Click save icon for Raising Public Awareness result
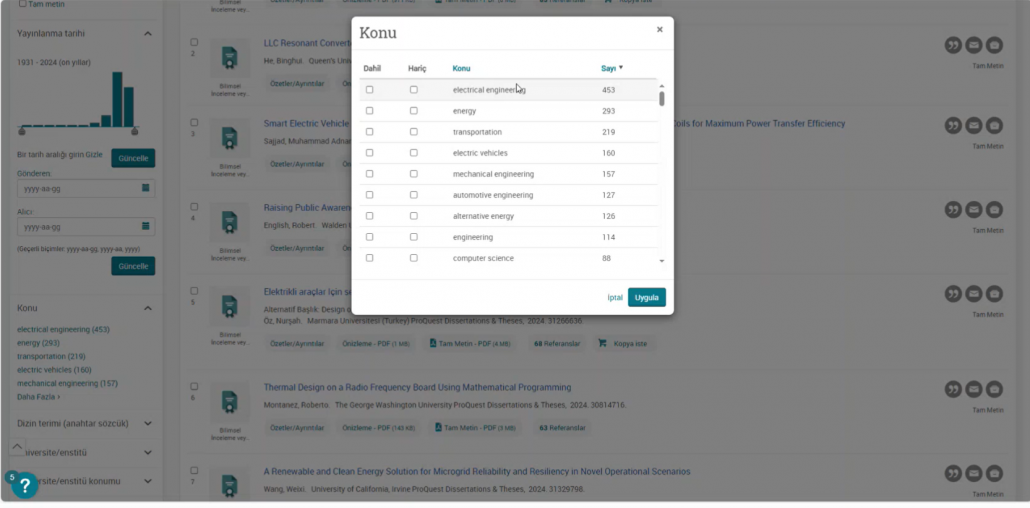The image size is (1030, 508). click(994, 210)
